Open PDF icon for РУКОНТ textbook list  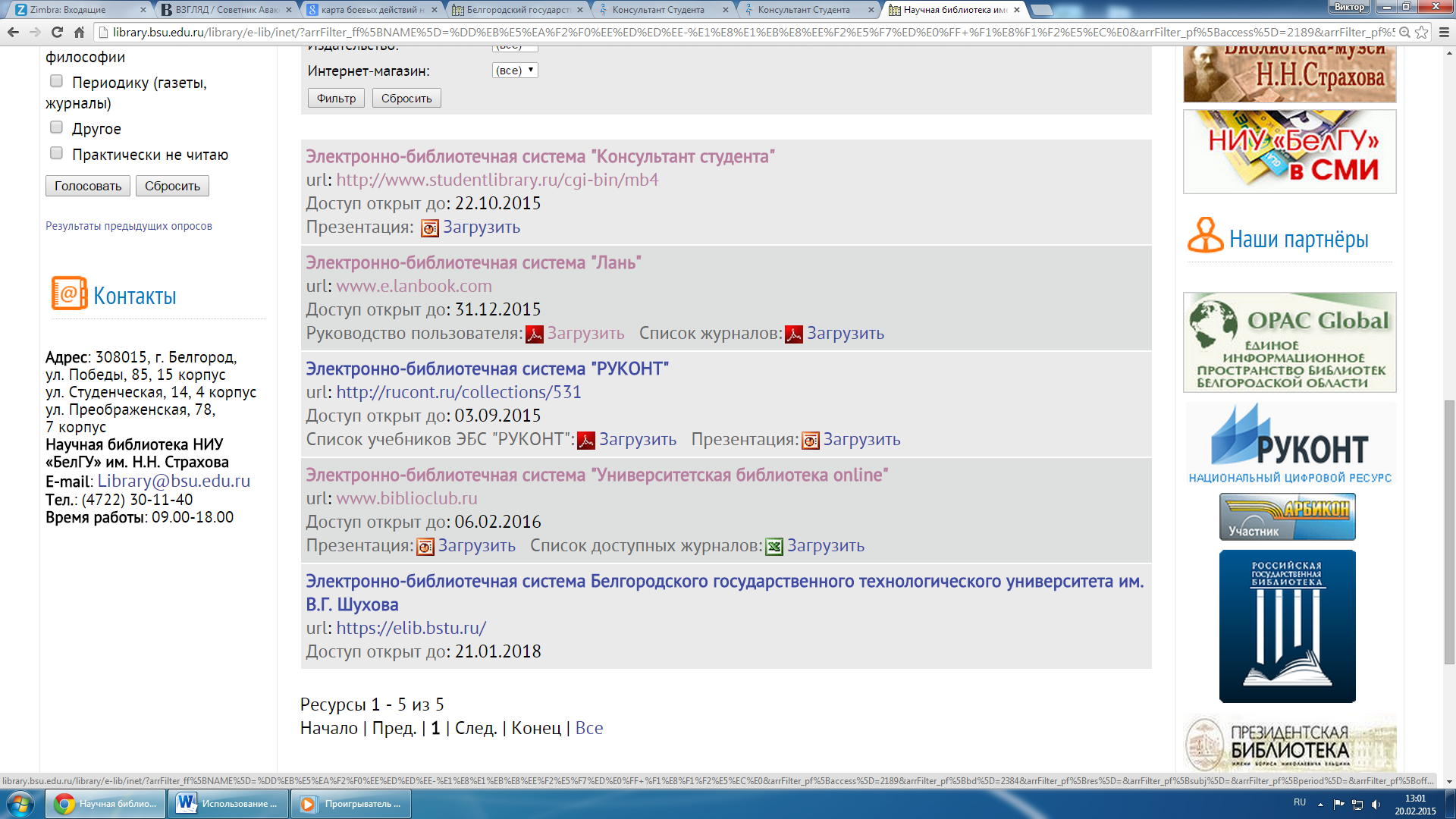tap(586, 441)
